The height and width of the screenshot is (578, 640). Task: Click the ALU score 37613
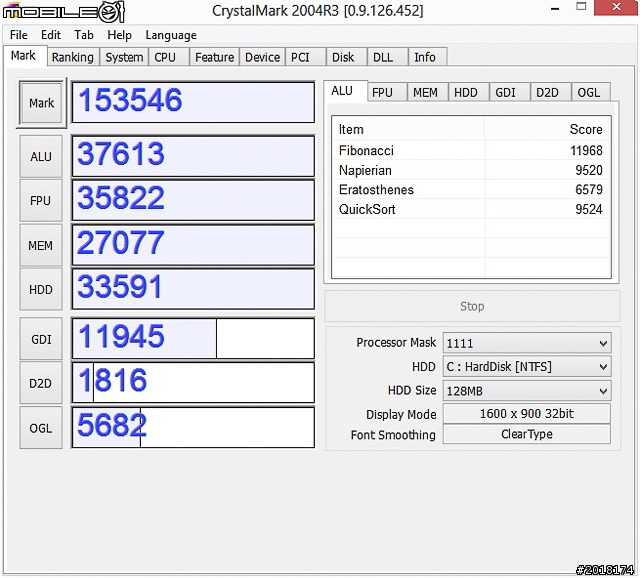click(193, 156)
